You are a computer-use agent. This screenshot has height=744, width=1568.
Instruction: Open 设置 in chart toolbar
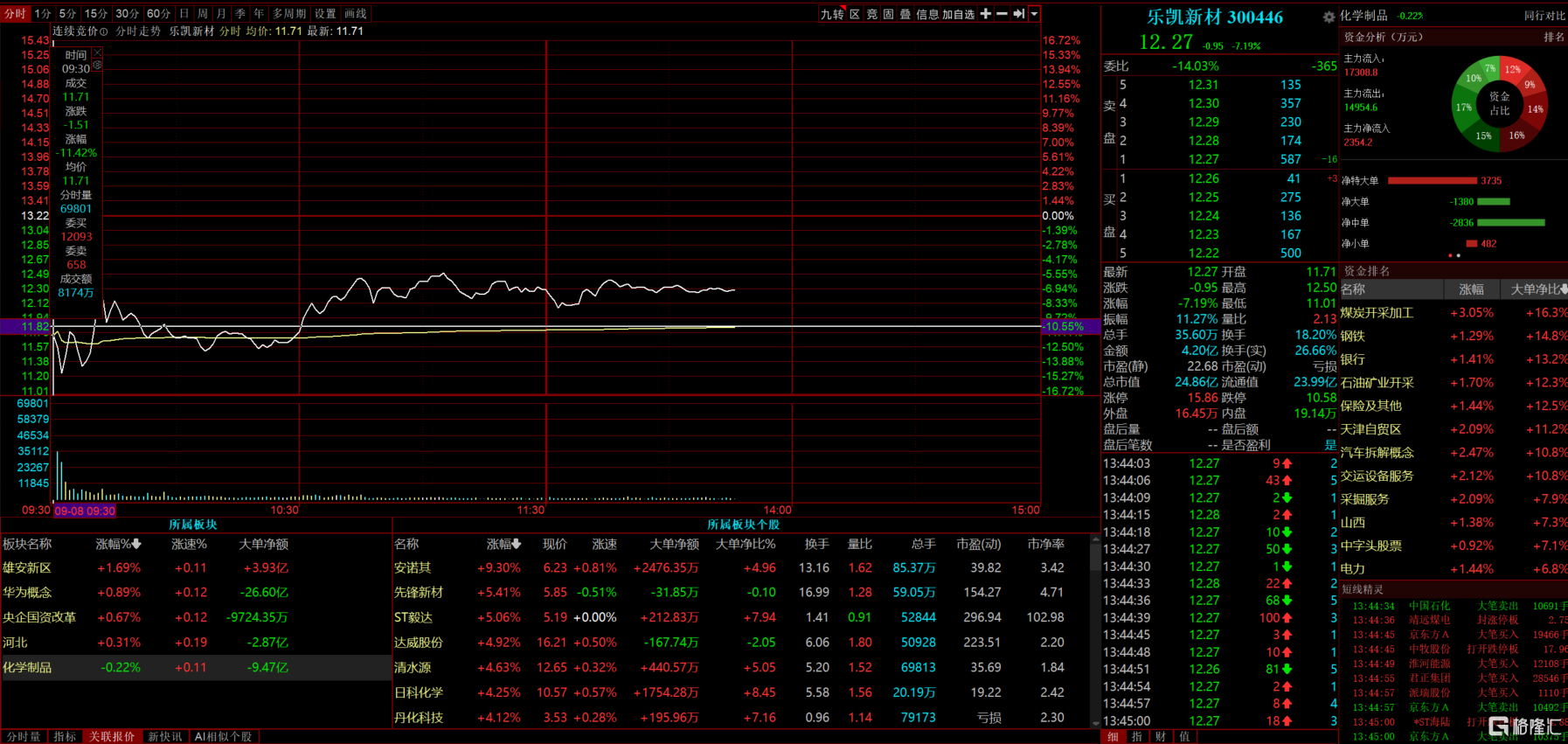(325, 14)
